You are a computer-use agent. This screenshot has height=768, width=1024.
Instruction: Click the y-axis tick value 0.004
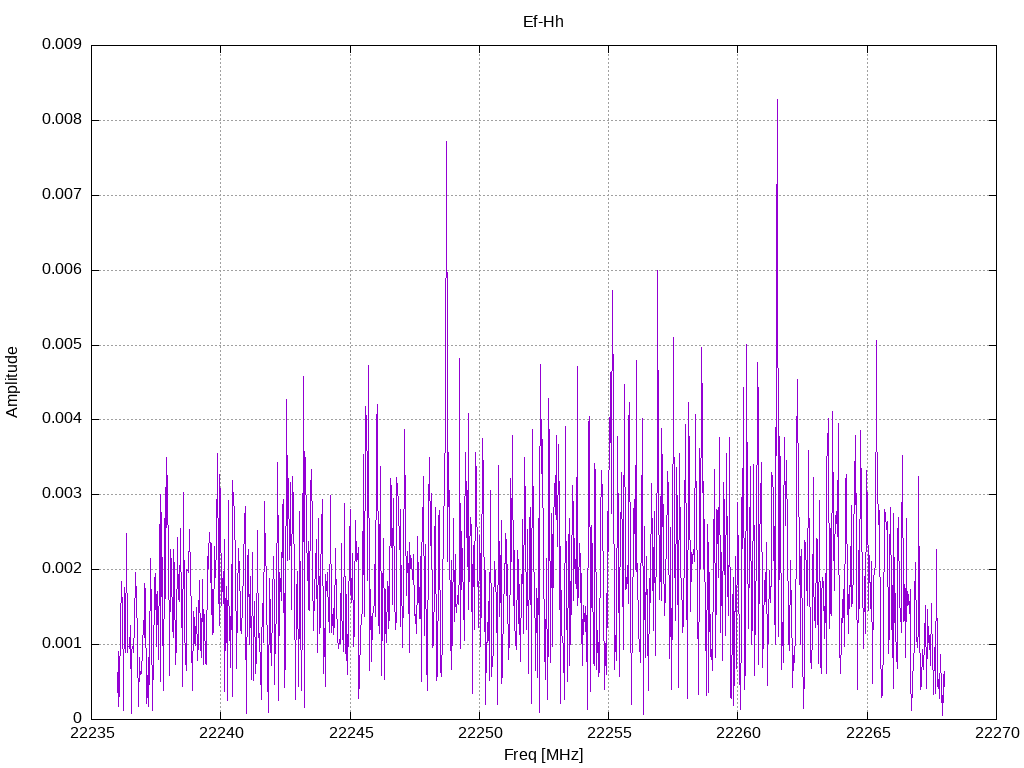point(62,419)
